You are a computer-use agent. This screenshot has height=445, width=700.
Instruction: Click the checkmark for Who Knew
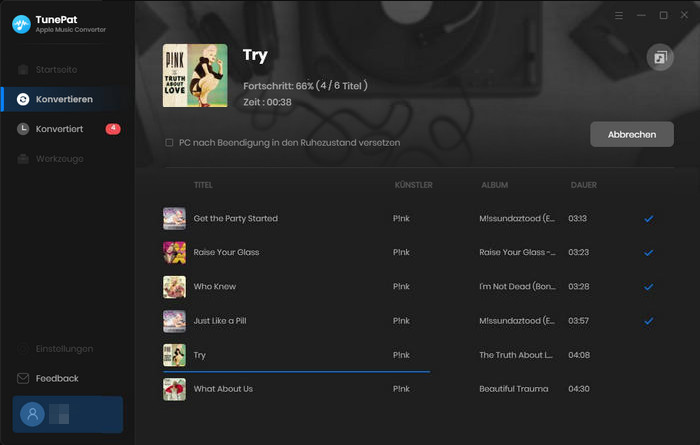click(x=649, y=287)
